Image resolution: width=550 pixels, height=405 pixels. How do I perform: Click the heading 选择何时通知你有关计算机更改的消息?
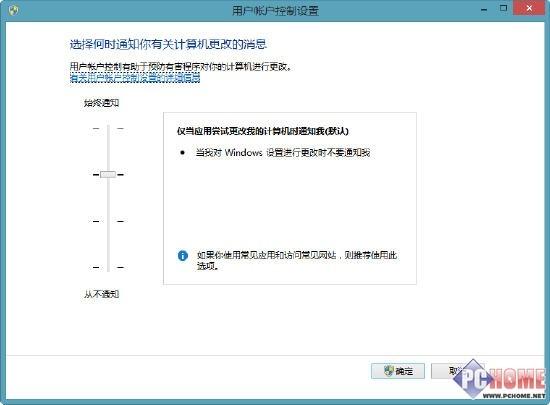(168, 45)
